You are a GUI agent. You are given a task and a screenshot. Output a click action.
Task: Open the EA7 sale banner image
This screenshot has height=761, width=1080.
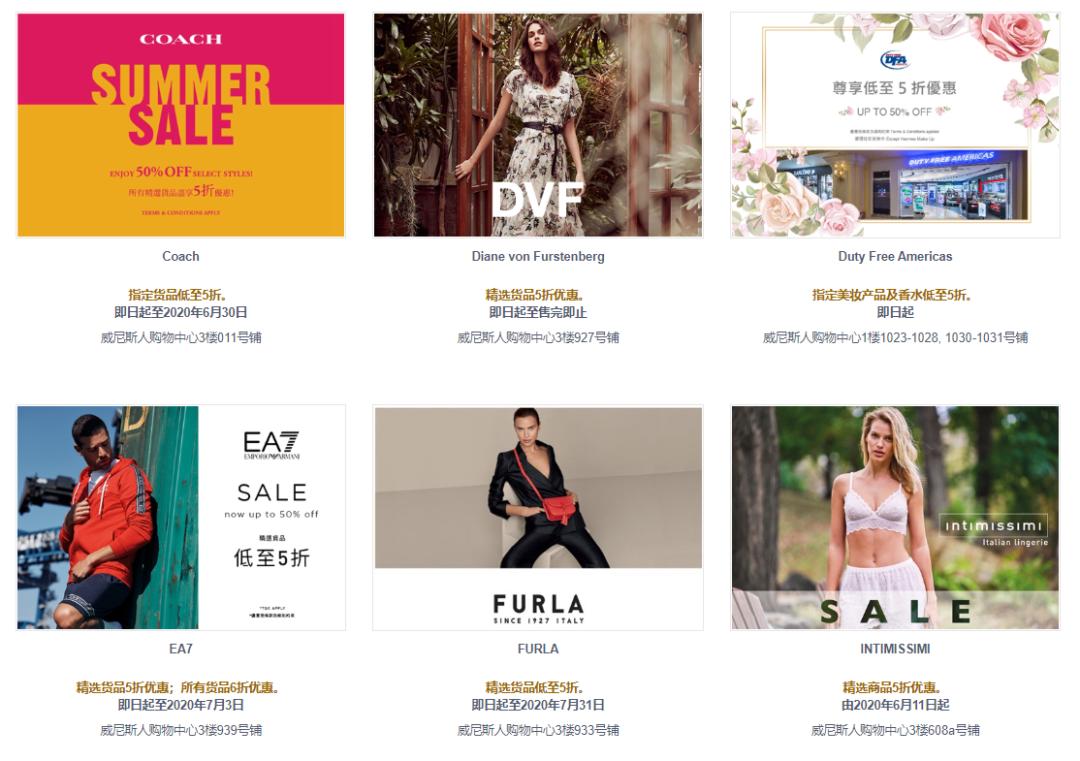(180, 517)
